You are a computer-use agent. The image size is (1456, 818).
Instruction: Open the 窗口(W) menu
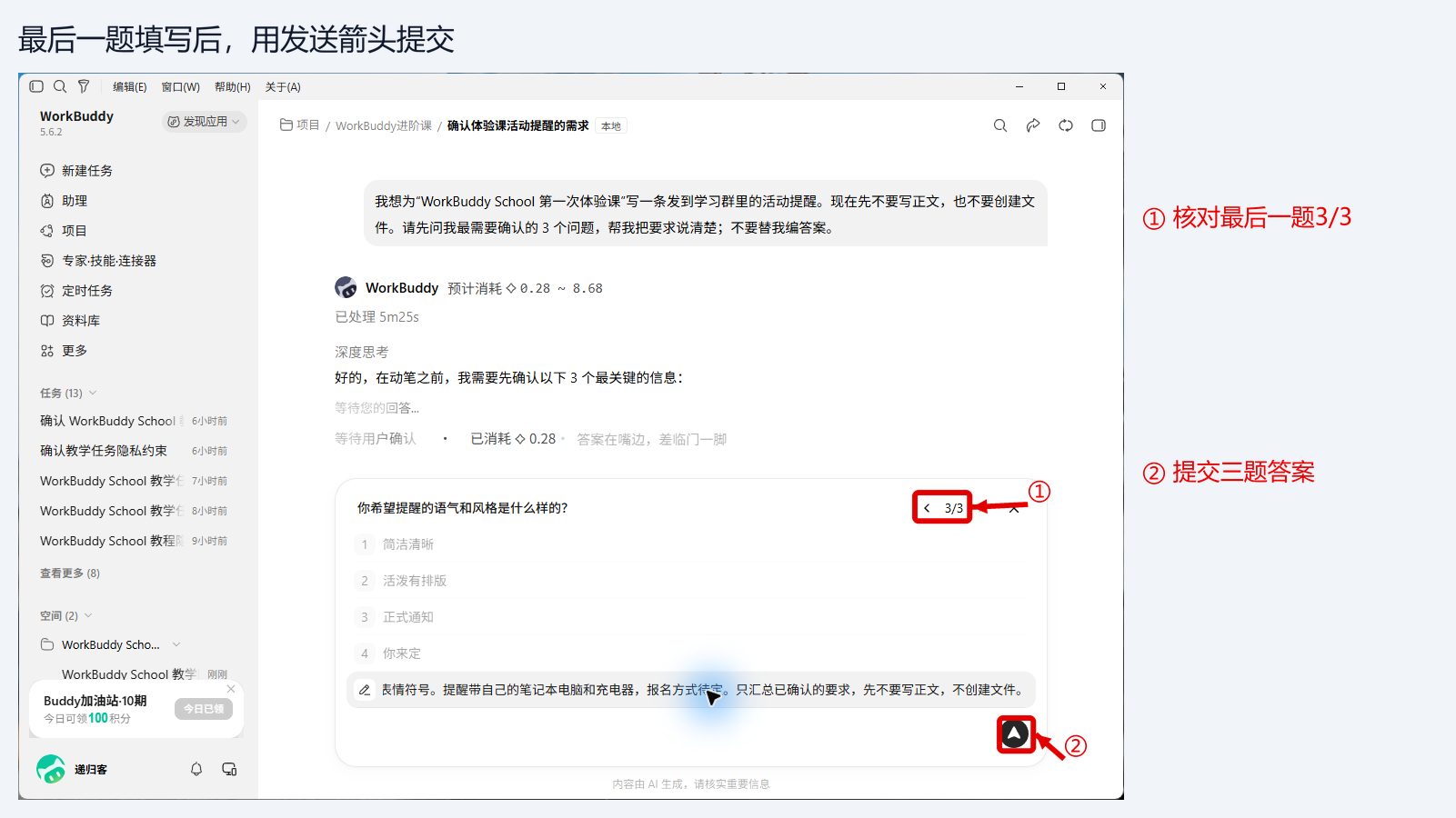pyautogui.click(x=180, y=87)
